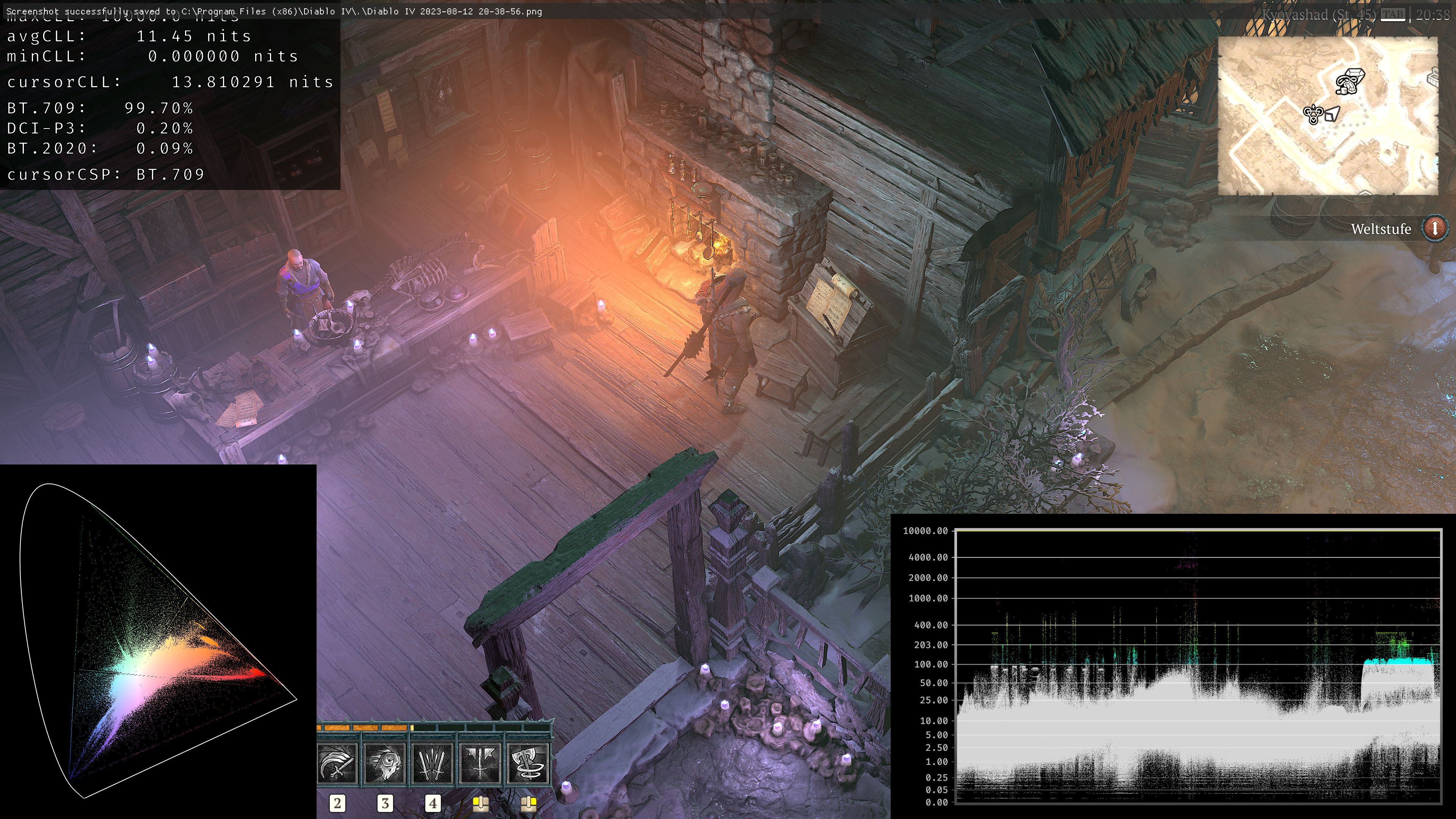Click the minimap parchment
Screen dimensions: 1456x819
coord(1328,116)
